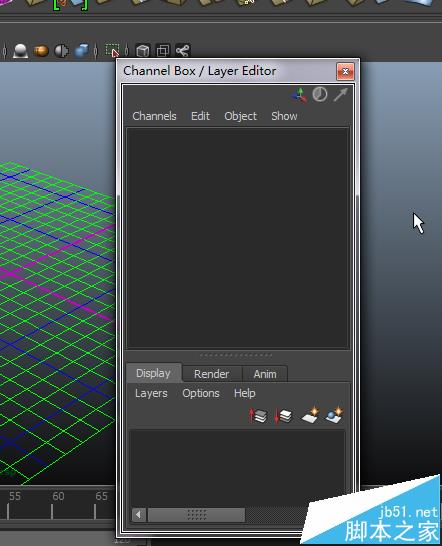Click the dotted splitter handle above Display tab
Screen dimensions: 442x546
tap(236, 355)
